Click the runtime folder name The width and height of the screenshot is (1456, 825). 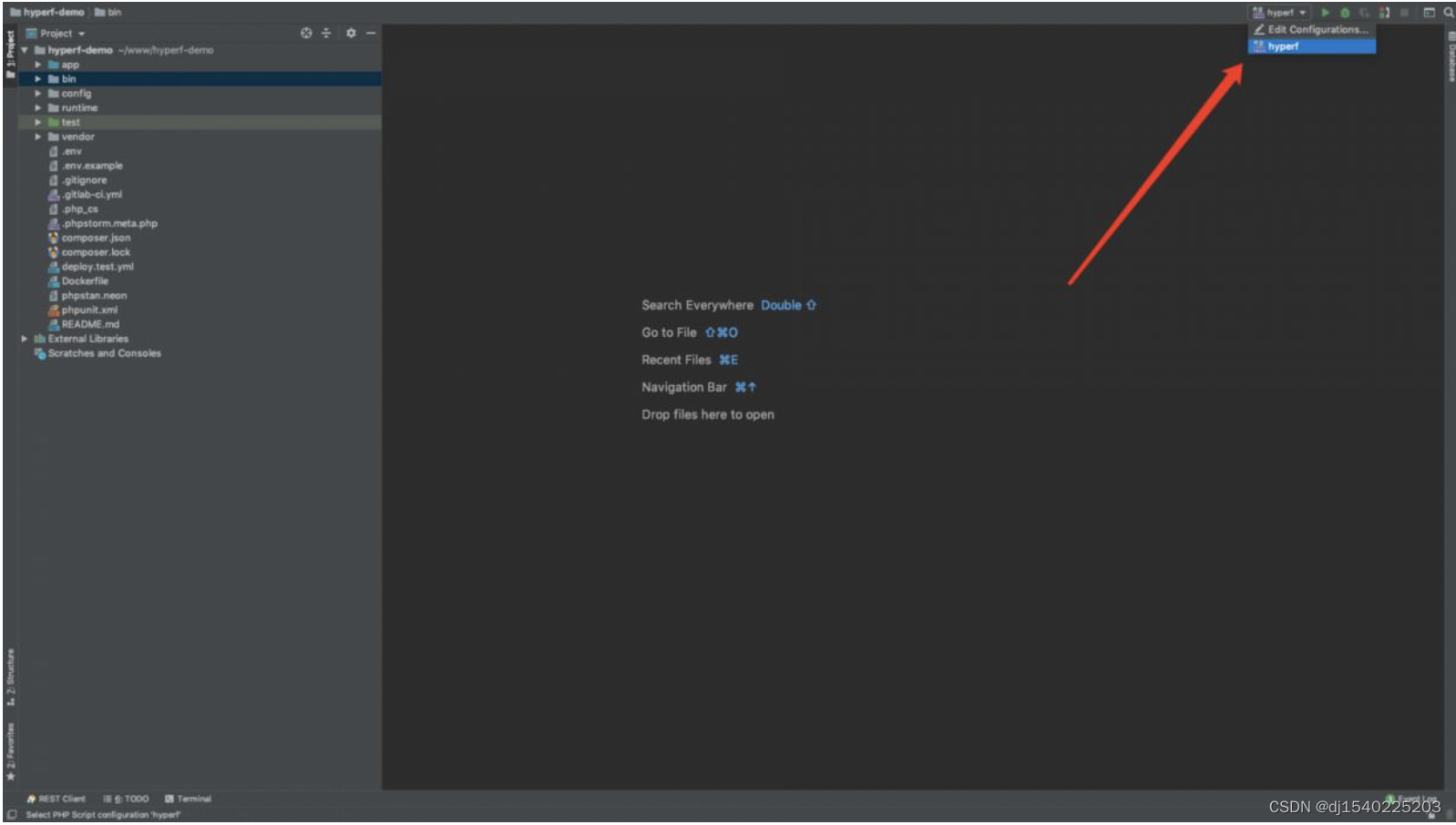[79, 107]
